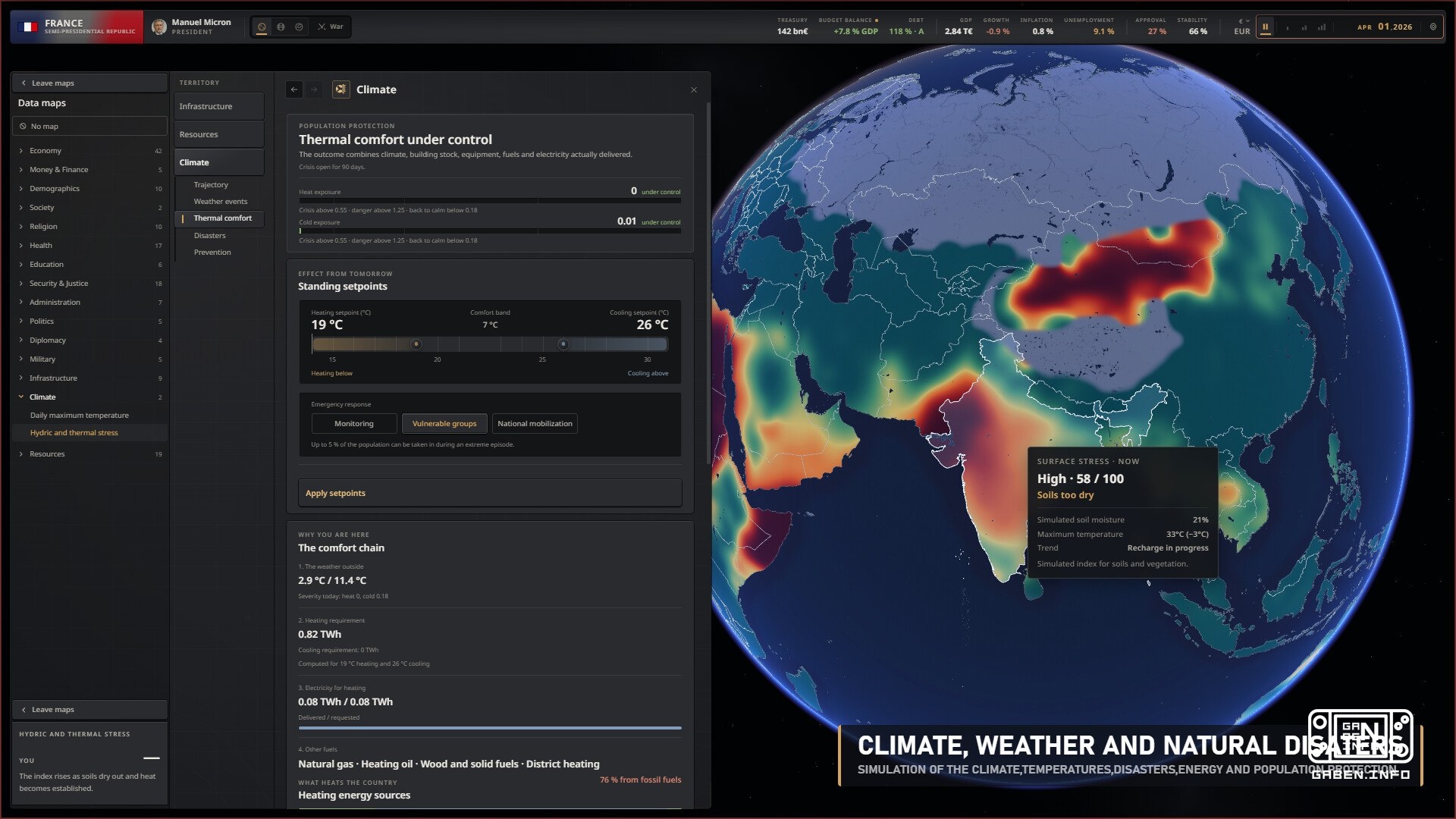The image size is (1456, 819).
Task: Expand the Administration category
Action: click(90, 303)
